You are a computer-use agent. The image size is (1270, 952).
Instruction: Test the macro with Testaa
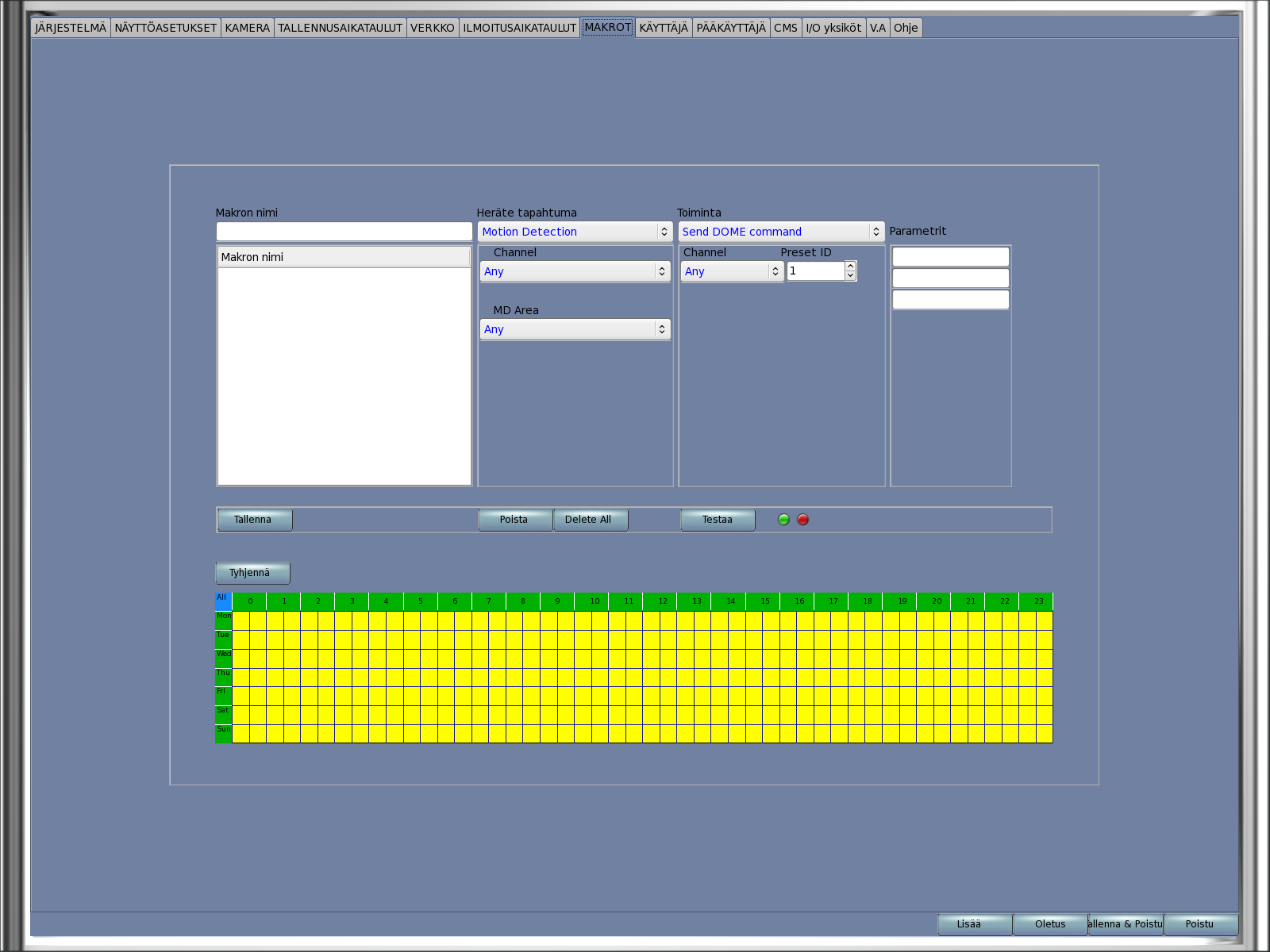click(x=718, y=520)
